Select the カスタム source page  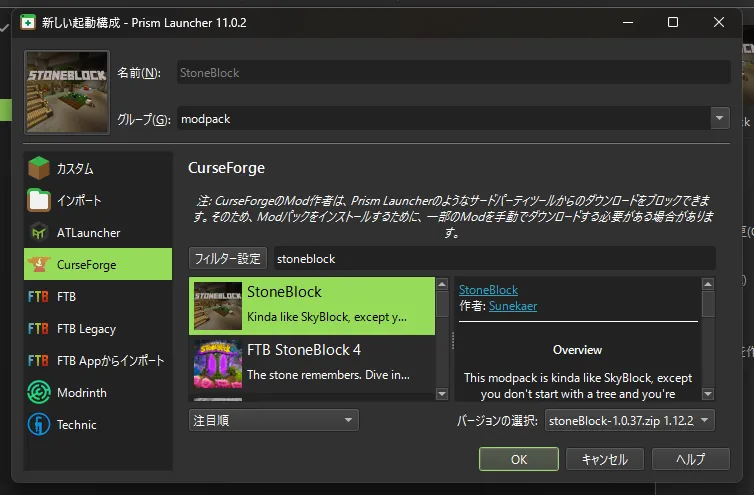98,168
